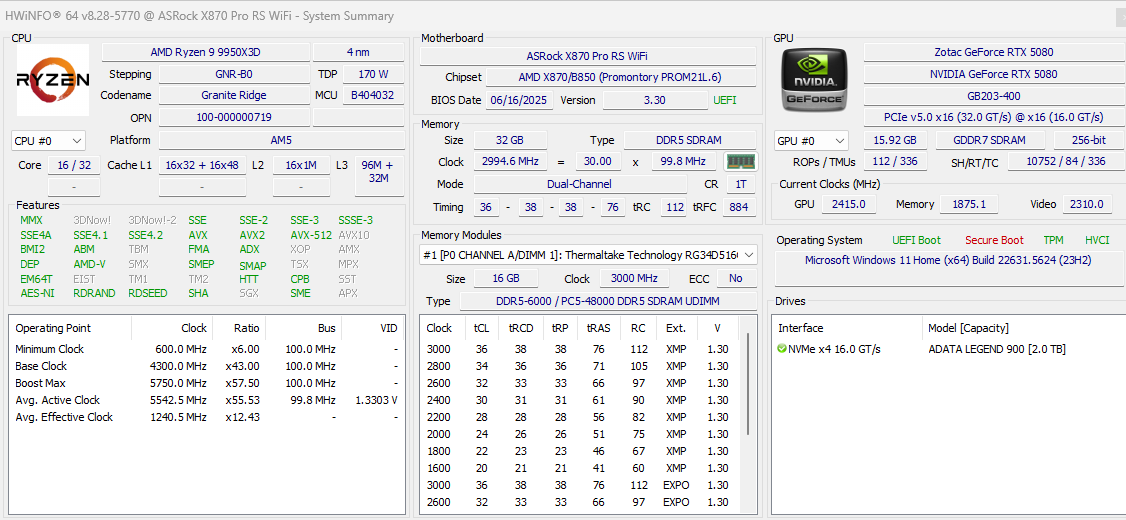Viewport: 1126px width, 520px height.
Task: Select the 06/16/2025 BIOS date value
Action: 519,101
